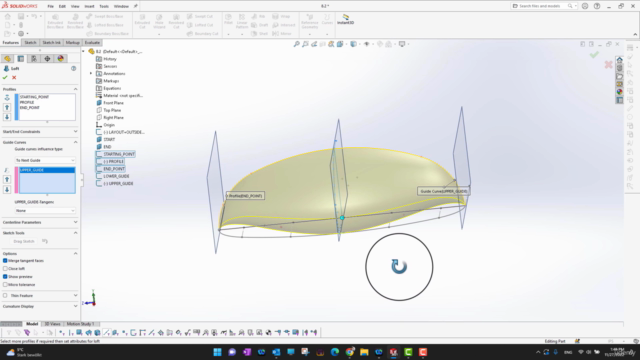
Task: Open the UPPER_GUIDE tangency None dropdown
Action: coord(45,211)
